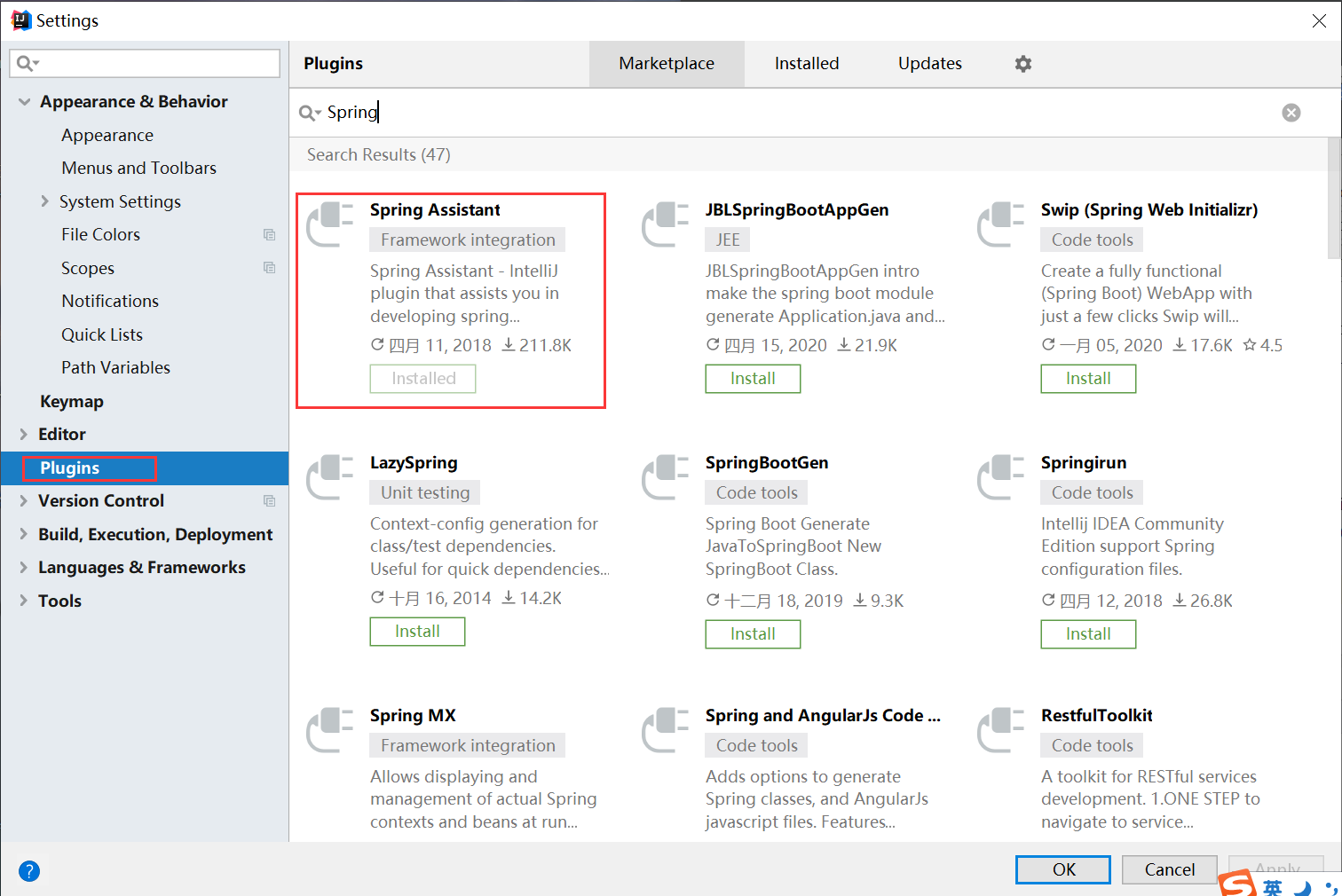
Task: Click the Spring and AngularJs plugin icon
Action: pyautogui.click(x=666, y=730)
